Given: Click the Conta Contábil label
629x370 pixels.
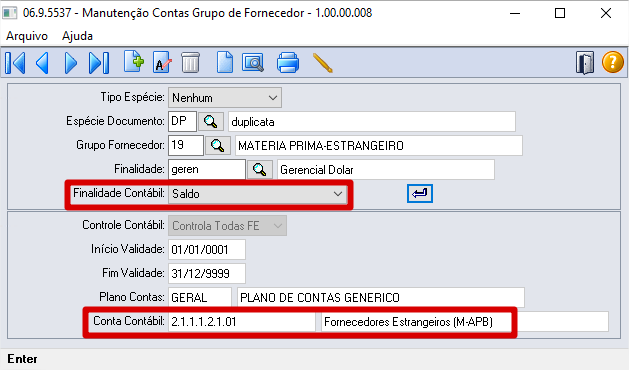Looking at the screenshot, I should [128, 321].
